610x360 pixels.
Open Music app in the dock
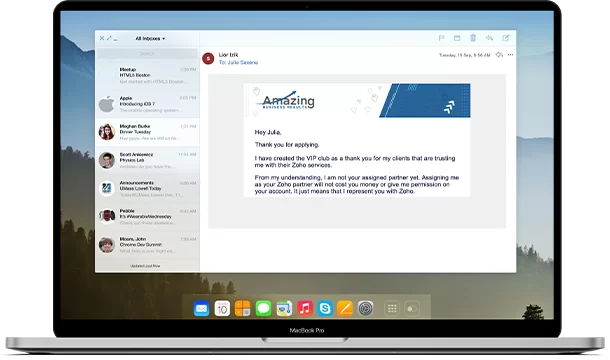point(305,309)
